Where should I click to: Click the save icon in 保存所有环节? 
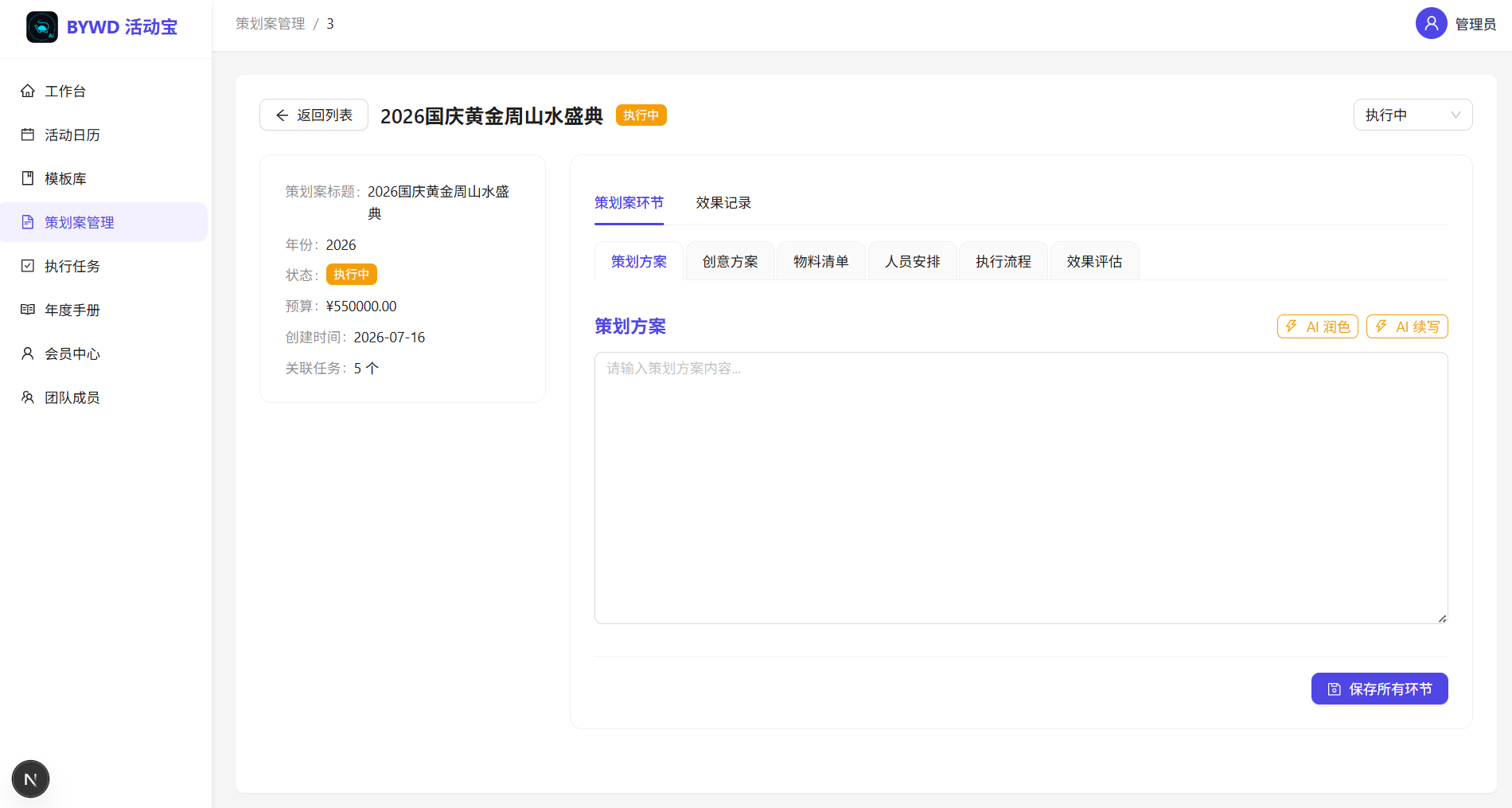click(x=1335, y=689)
